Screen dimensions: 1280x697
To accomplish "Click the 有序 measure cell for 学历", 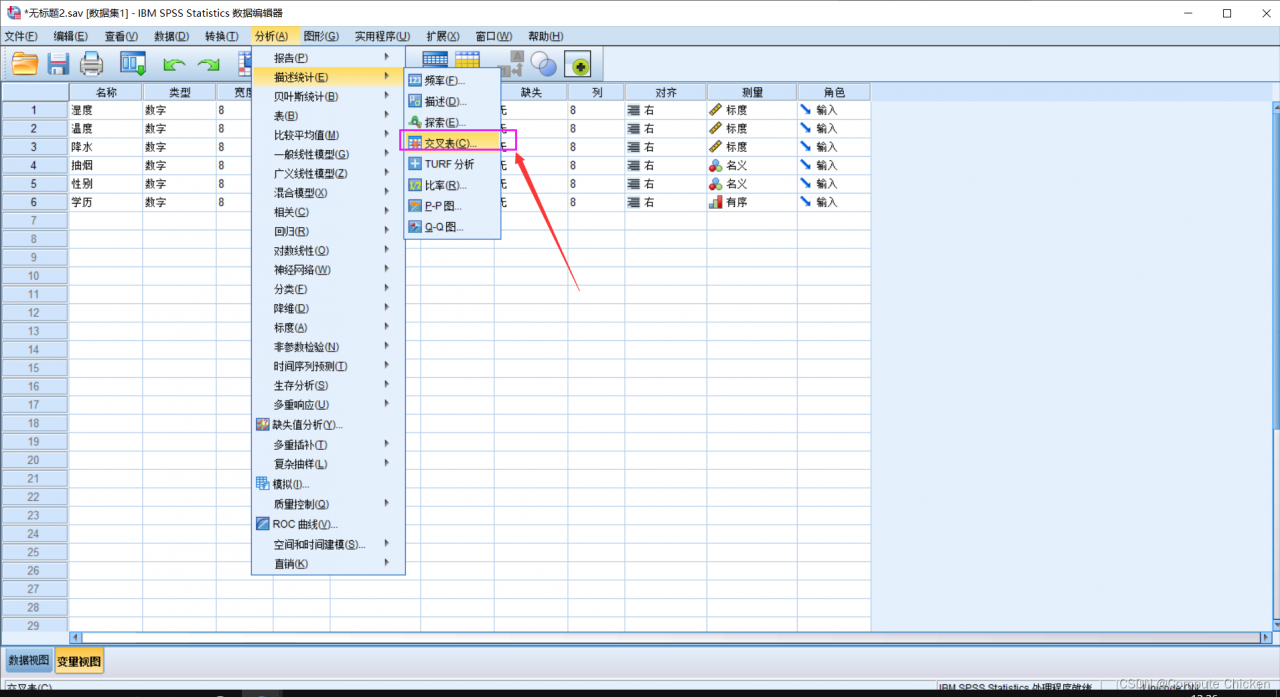I will (x=752, y=202).
